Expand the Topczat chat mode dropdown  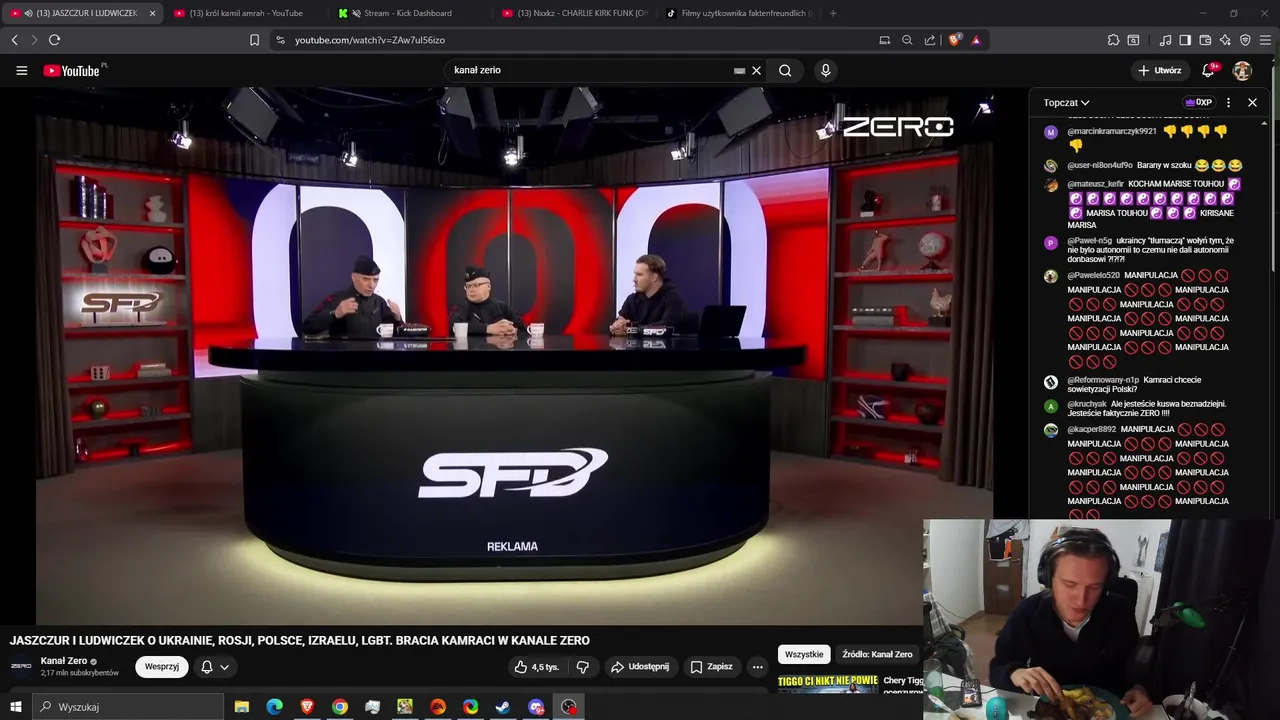[1066, 102]
